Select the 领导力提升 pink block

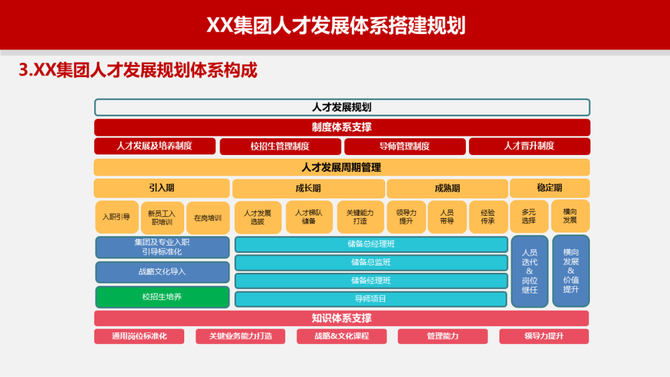point(544,336)
